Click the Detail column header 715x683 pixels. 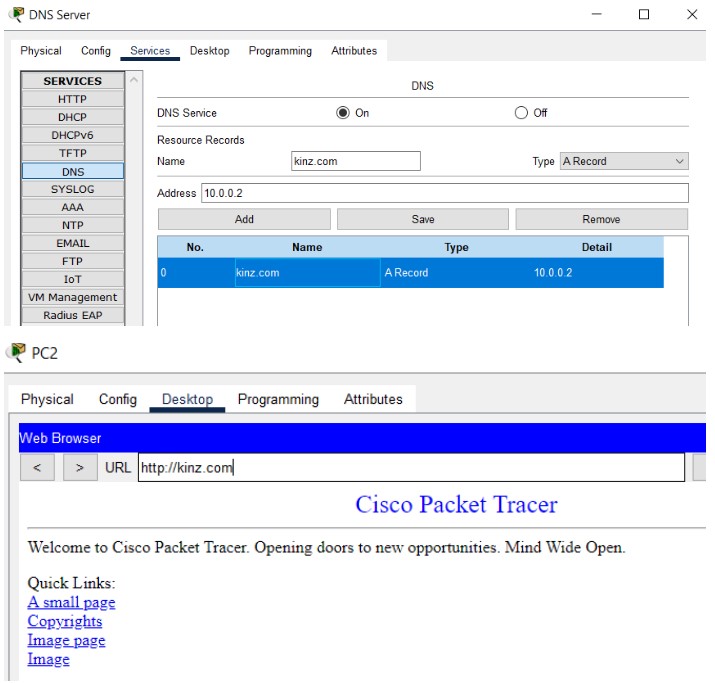click(596, 247)
